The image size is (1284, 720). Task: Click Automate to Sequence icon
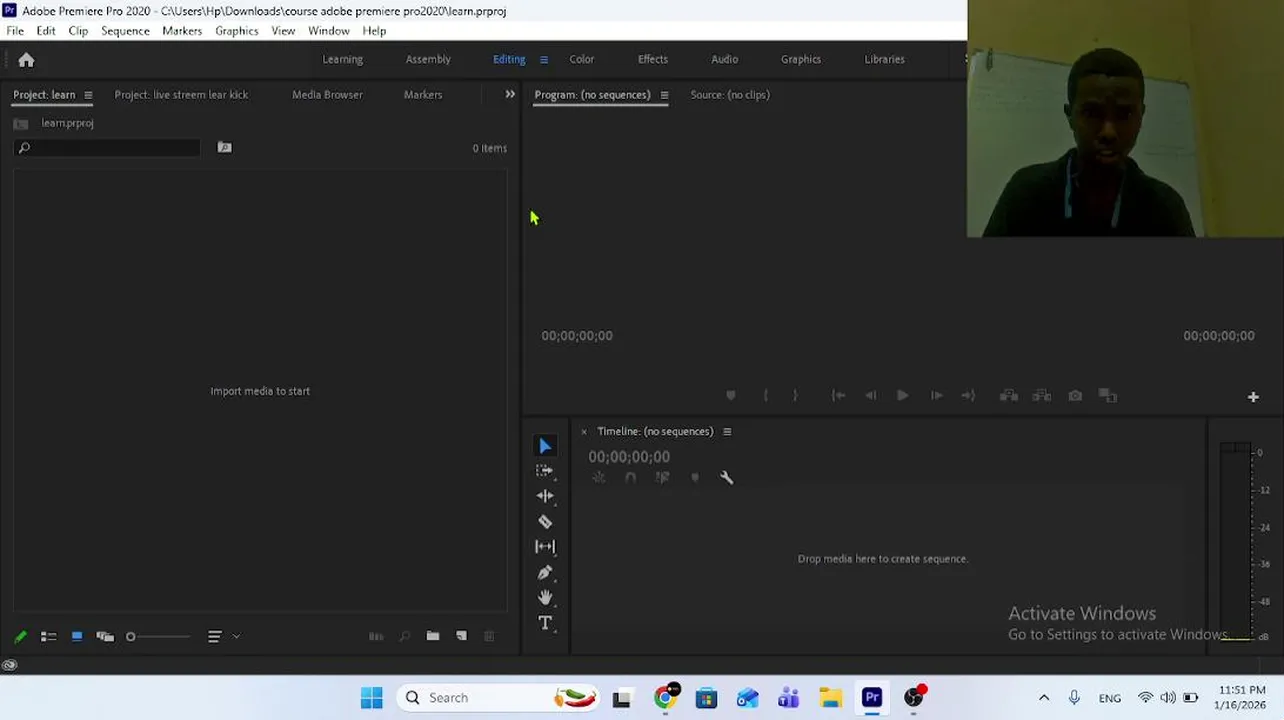tap(376, 636)
